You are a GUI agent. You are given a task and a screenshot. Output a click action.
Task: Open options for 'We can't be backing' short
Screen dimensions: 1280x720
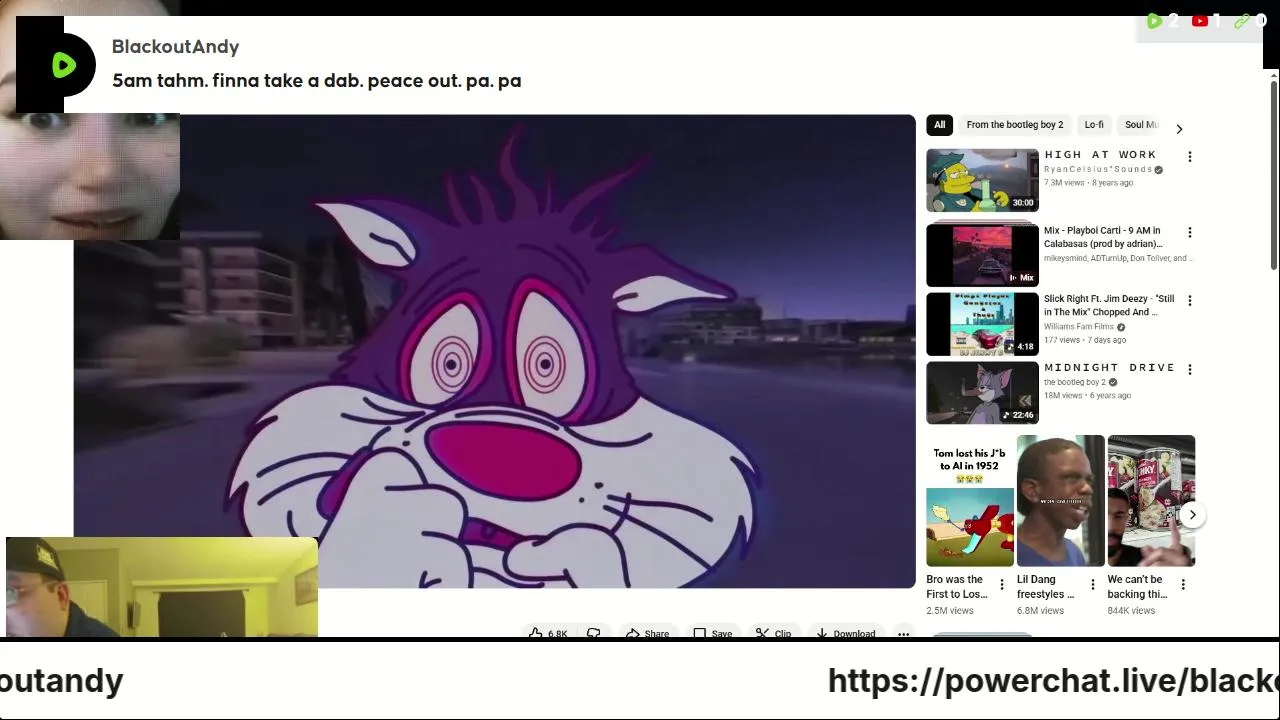[x=1183, y=585]
